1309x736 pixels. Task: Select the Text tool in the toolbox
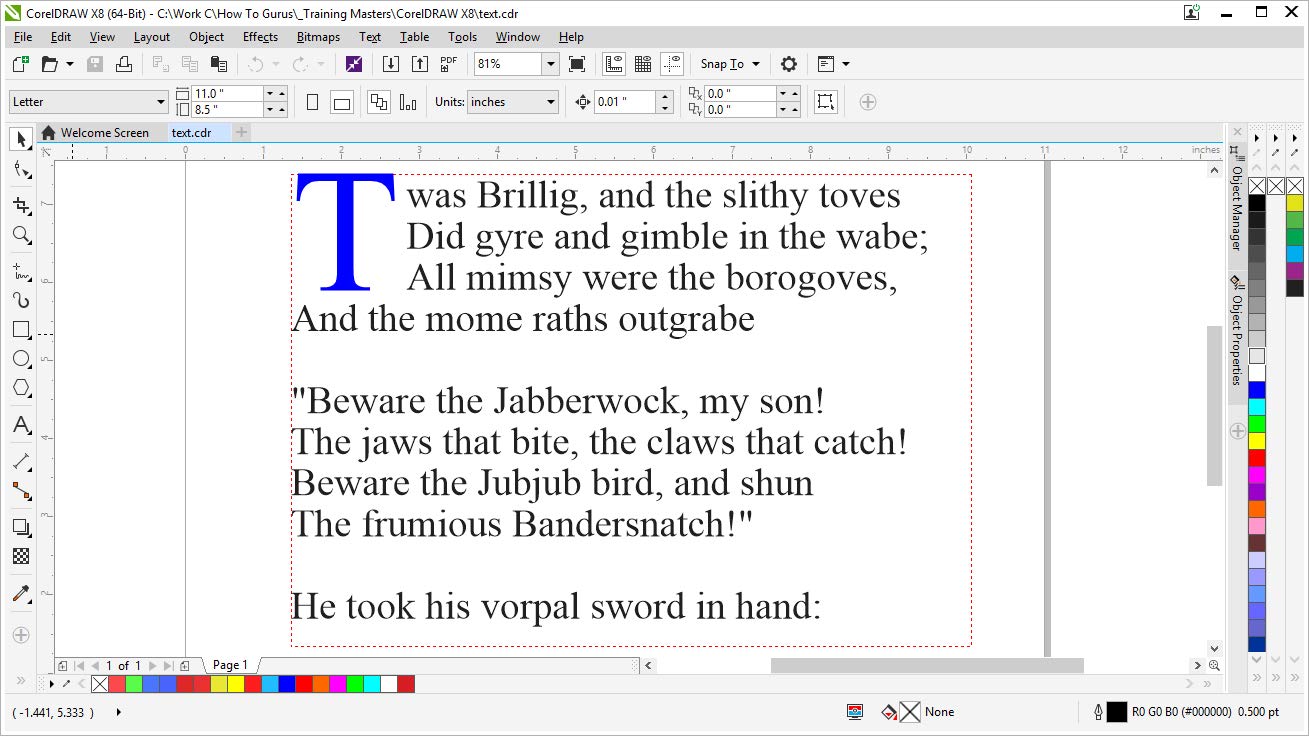[21, 426]
